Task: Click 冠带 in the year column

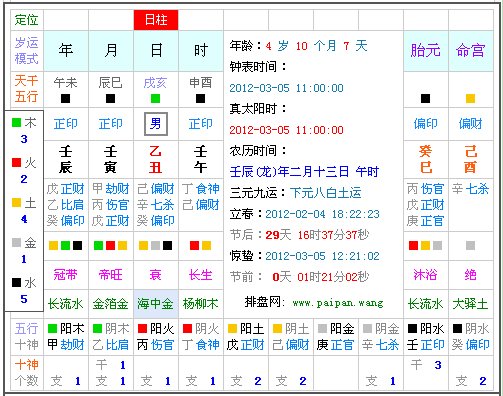Action: 66,275
